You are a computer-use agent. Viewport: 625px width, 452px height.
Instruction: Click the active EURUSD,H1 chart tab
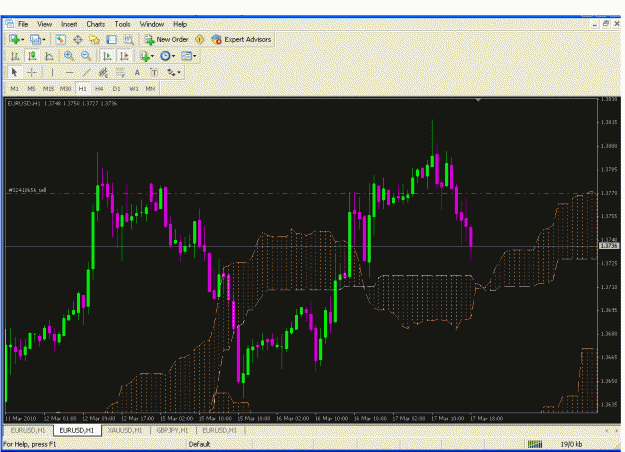77,430
